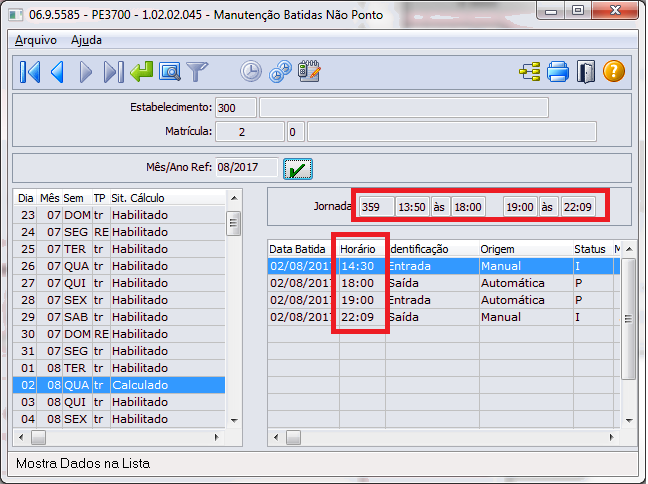
Task: Go to the next record arrow
Action: [85, 72]
